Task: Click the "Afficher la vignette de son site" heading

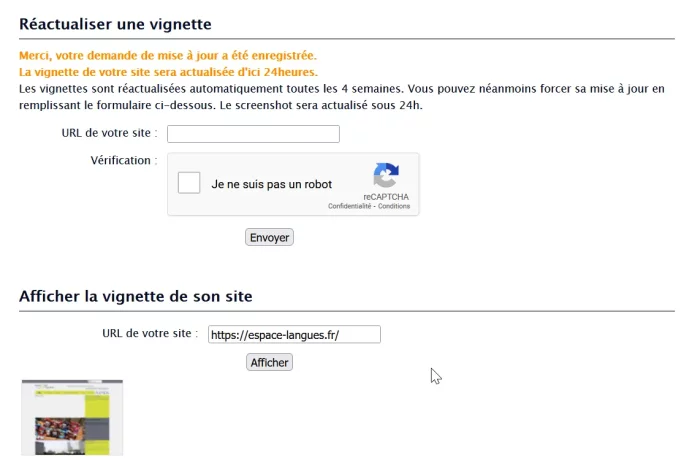Action: pos(135,296)
